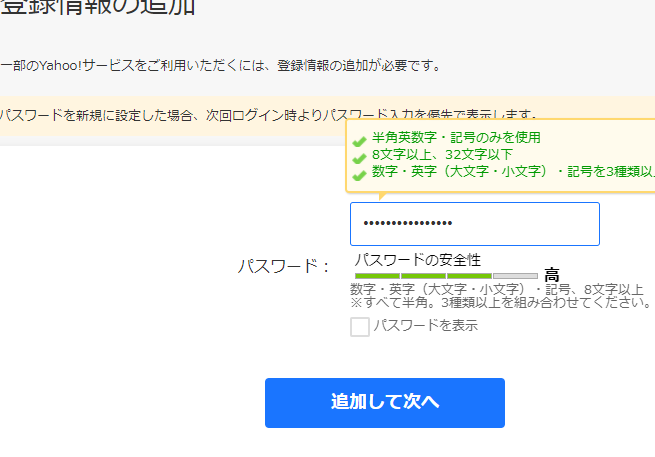Click the green checkmark beside 8文字以上、32文字以下

[359, 157]
